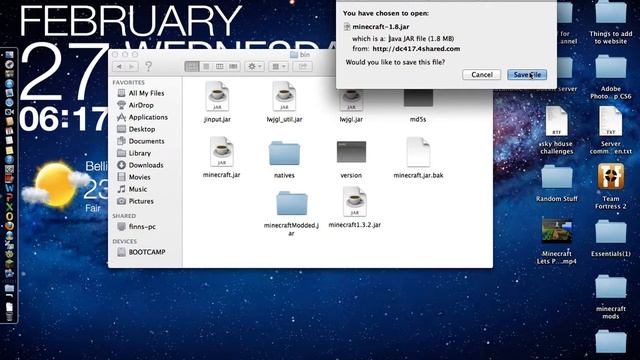Select the Server commands TXT desktop file

click(611, 121)
